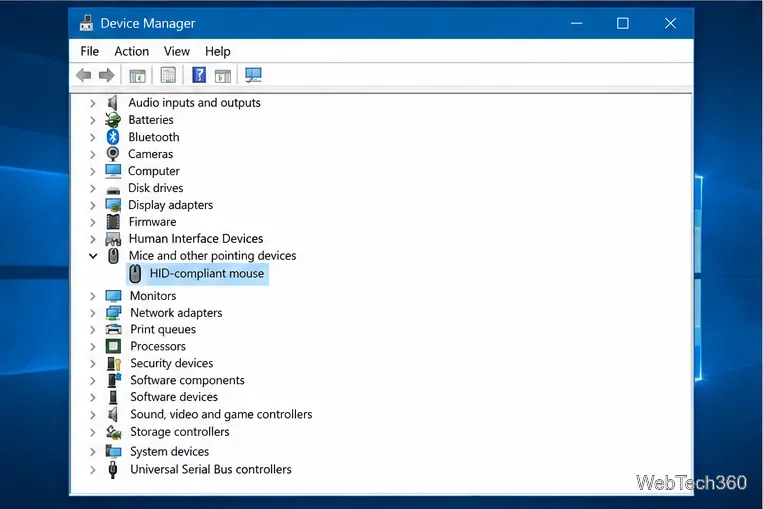Click the Security devices key icon
This screenshot has height=509, width=763.
pos(114,364)
